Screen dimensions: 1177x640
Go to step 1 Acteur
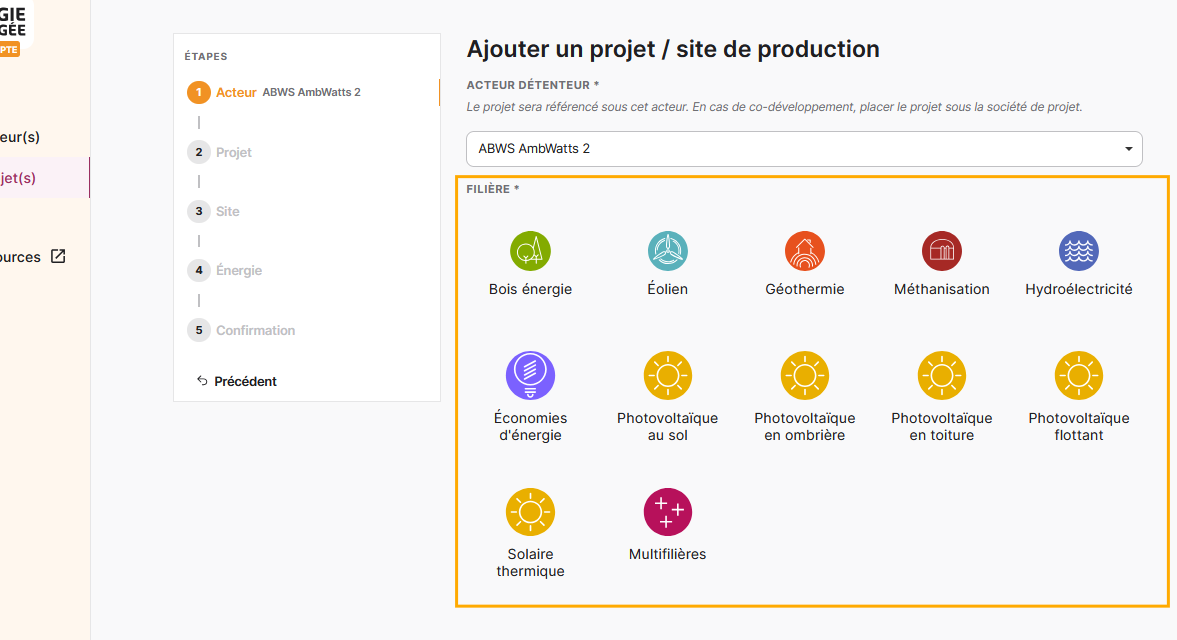(221, 92)
